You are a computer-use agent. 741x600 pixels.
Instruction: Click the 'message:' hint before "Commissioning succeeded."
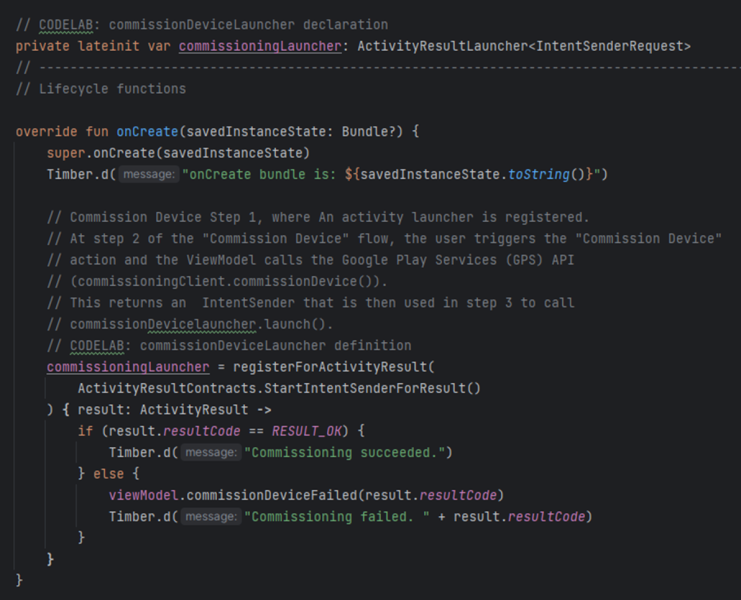tap(211, 453)
